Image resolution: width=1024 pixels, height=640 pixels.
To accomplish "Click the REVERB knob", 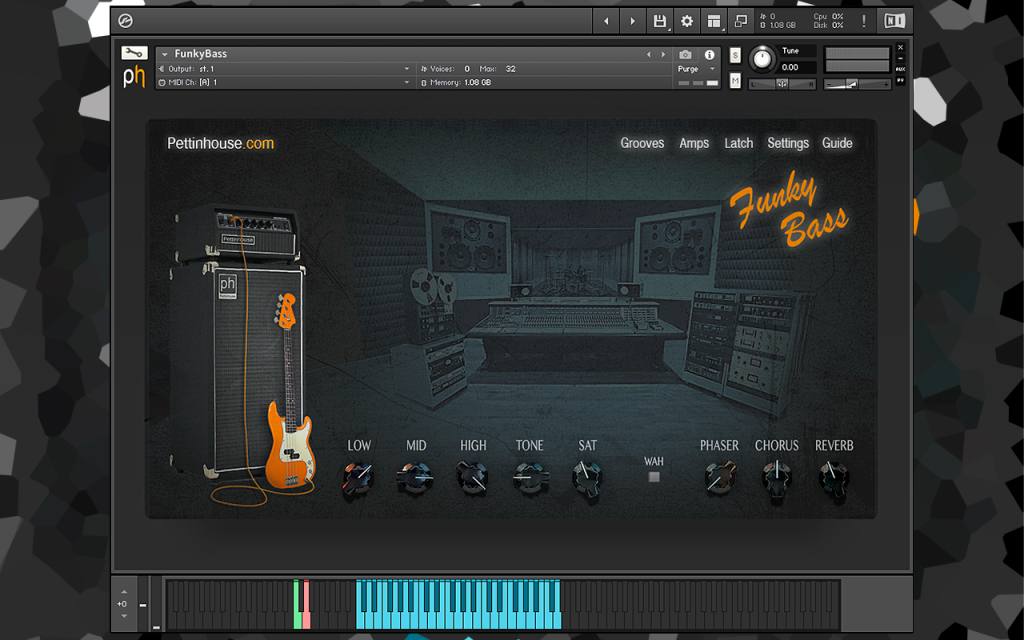I will [x=833, y=478].
